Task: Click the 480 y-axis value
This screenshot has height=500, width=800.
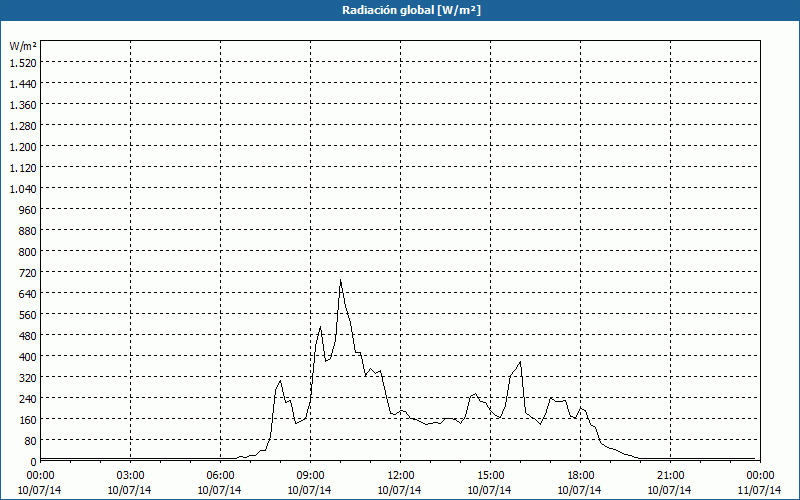Action: click(x=28, y=336)
